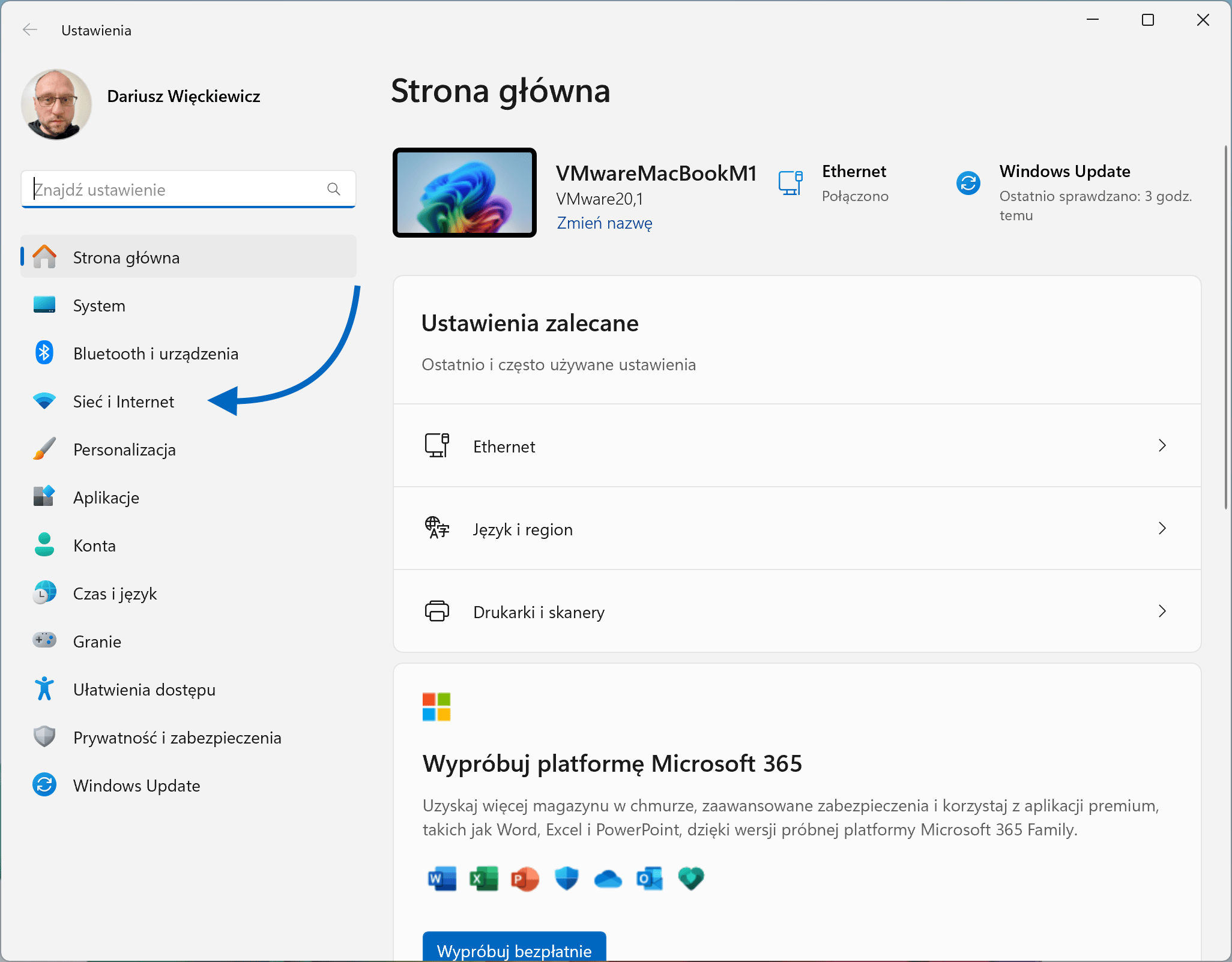The image size is (1232, 962).
Task: Open the Strona główna sidebar item
Action: [x=189, y=257]
